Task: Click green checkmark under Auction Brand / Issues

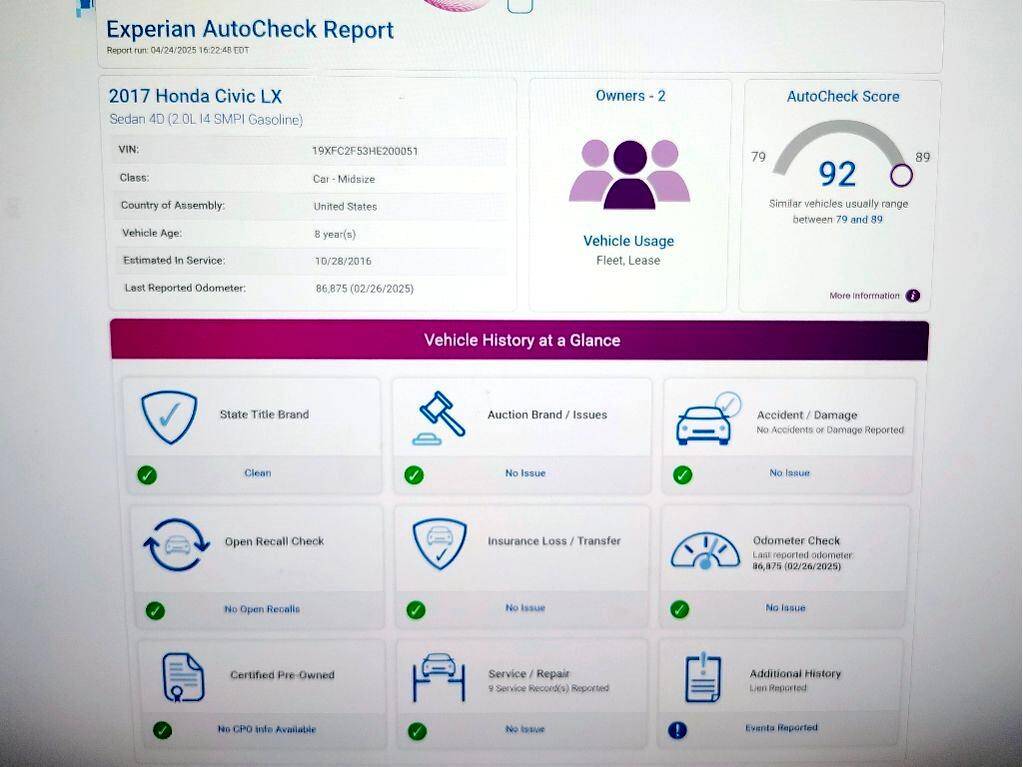Action: tap(414, 475)
